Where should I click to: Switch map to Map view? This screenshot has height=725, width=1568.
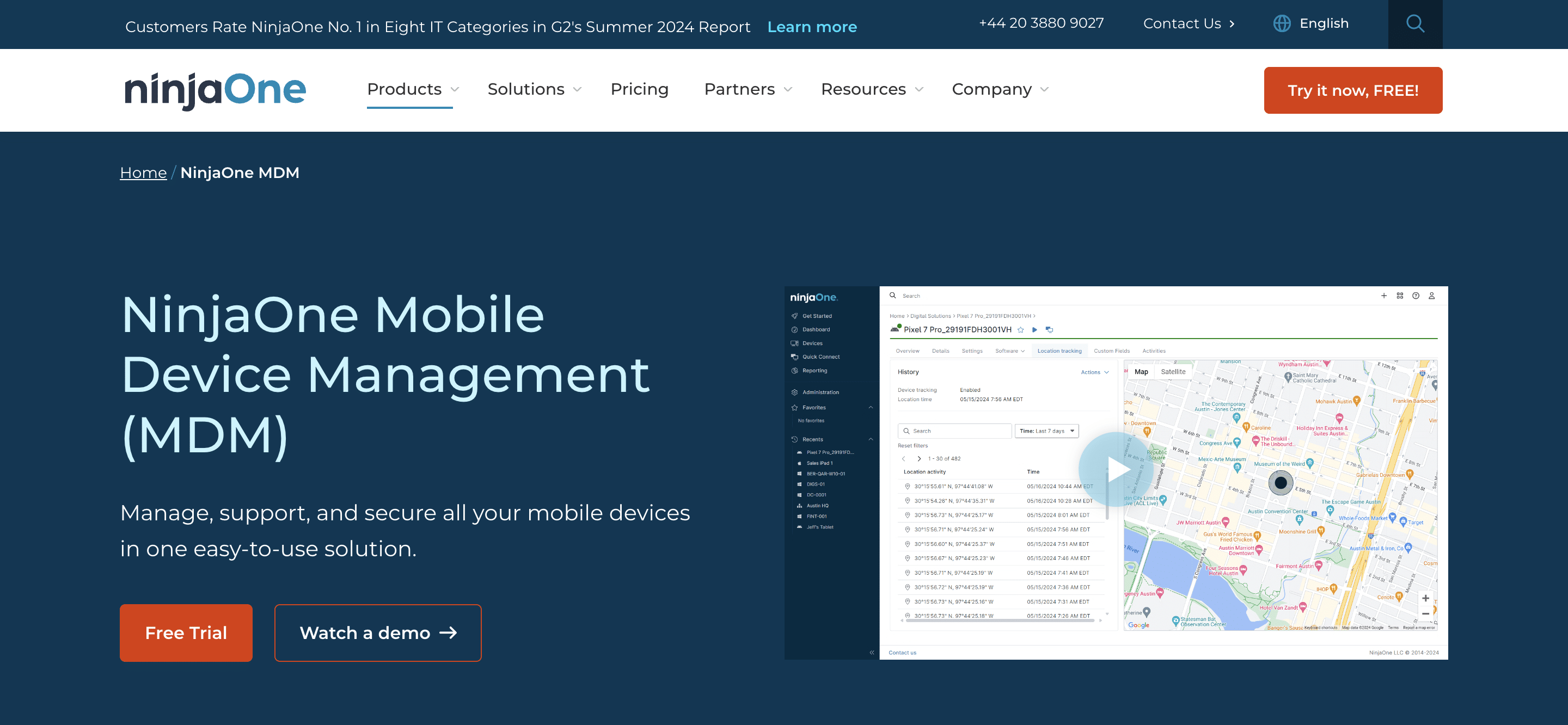pyautogui.click(x=1141, y=371)
